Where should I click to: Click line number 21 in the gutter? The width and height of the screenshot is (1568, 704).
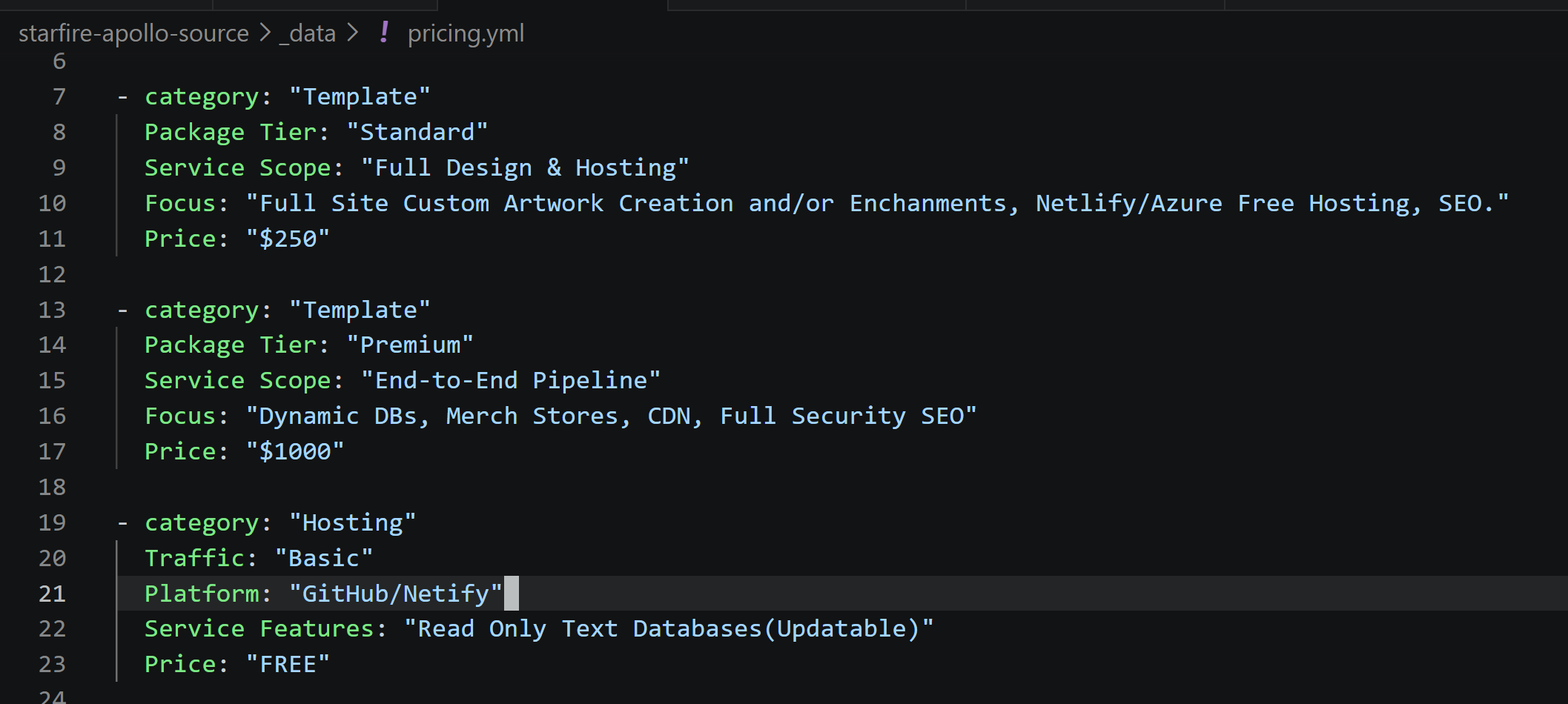click(x=52, y=594)
